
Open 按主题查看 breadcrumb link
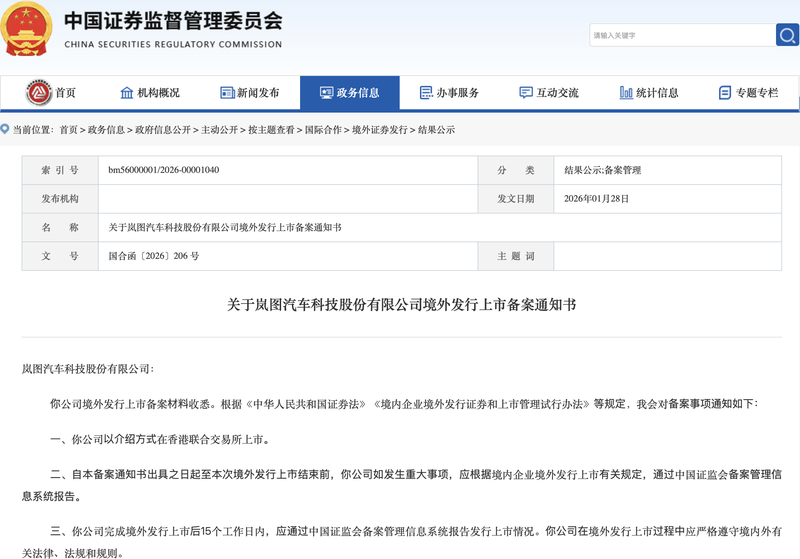tap(271, 130)
